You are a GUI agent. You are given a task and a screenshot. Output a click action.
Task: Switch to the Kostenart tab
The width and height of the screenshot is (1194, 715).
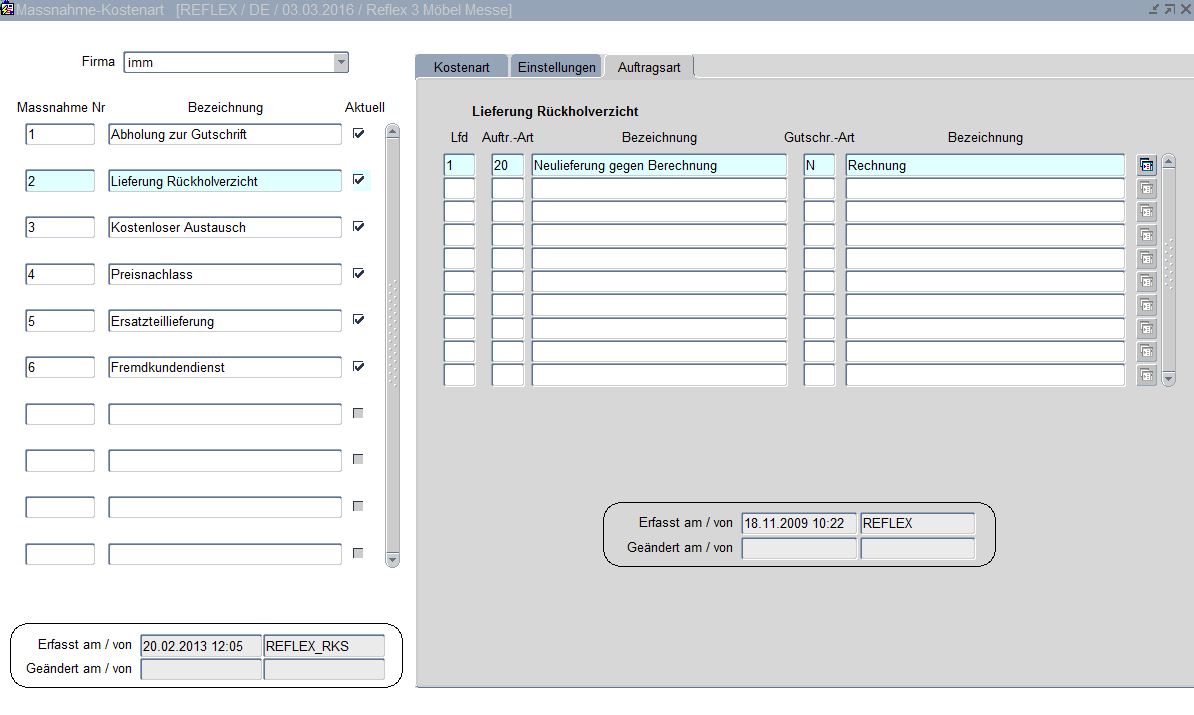pyautogui.click(x=461, y=67)
